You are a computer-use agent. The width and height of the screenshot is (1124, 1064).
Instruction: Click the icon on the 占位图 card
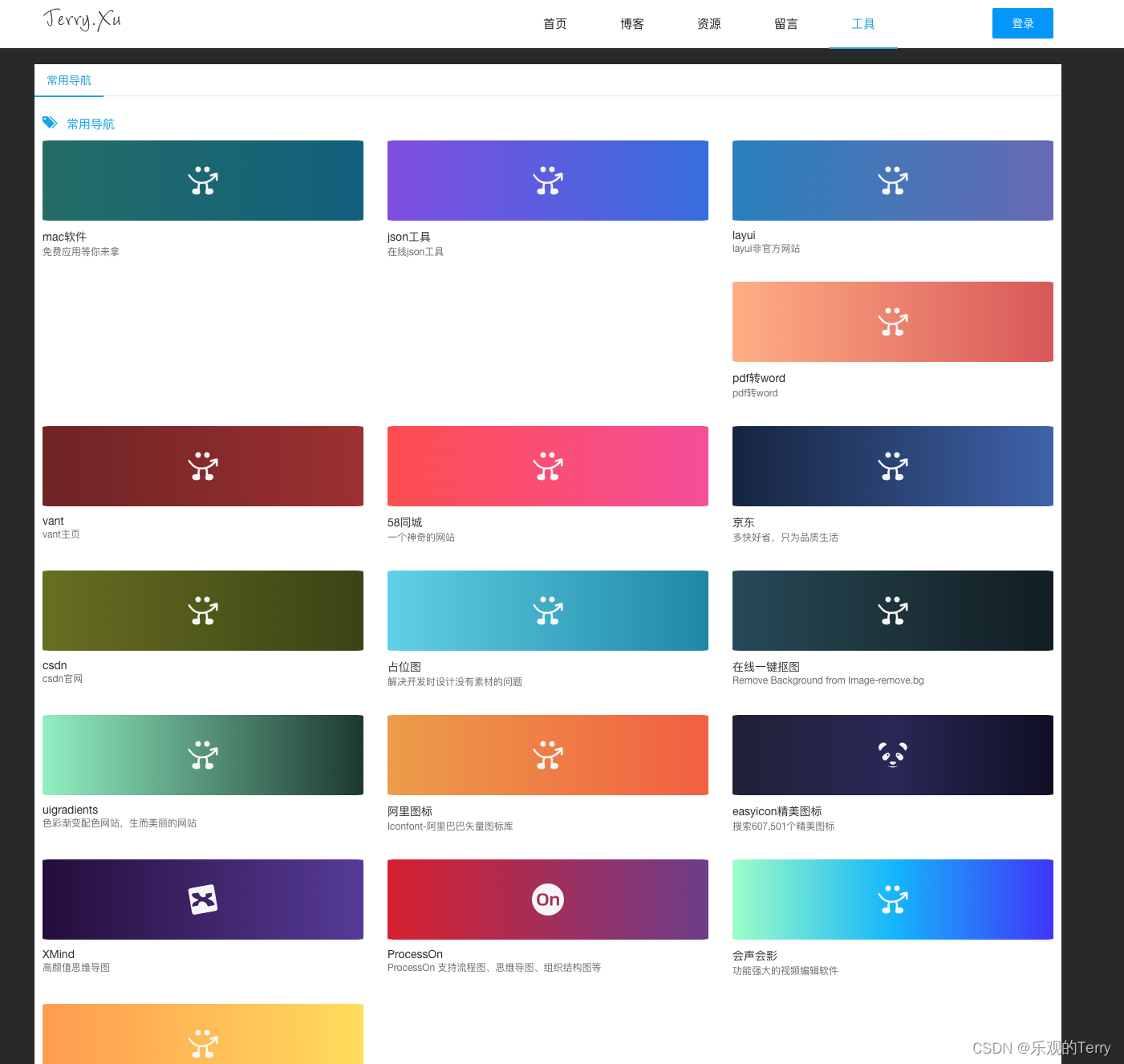(548, 611)
